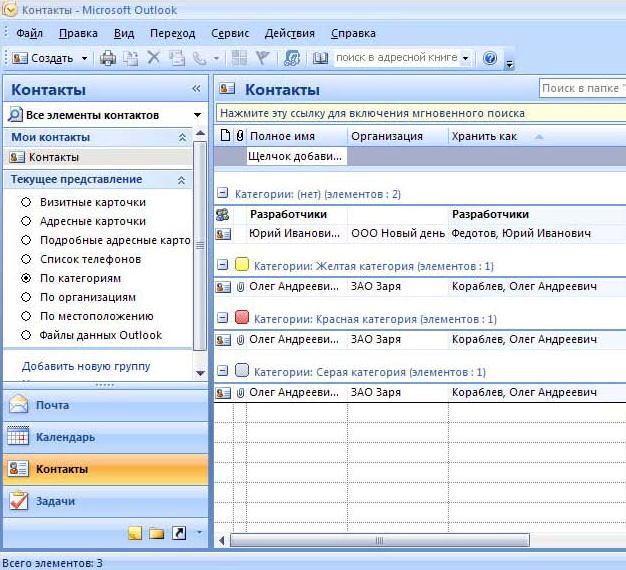Viewport: 626px width, 570px height.
Task: Click the Find a contact icon
Action: click(292, 58)
